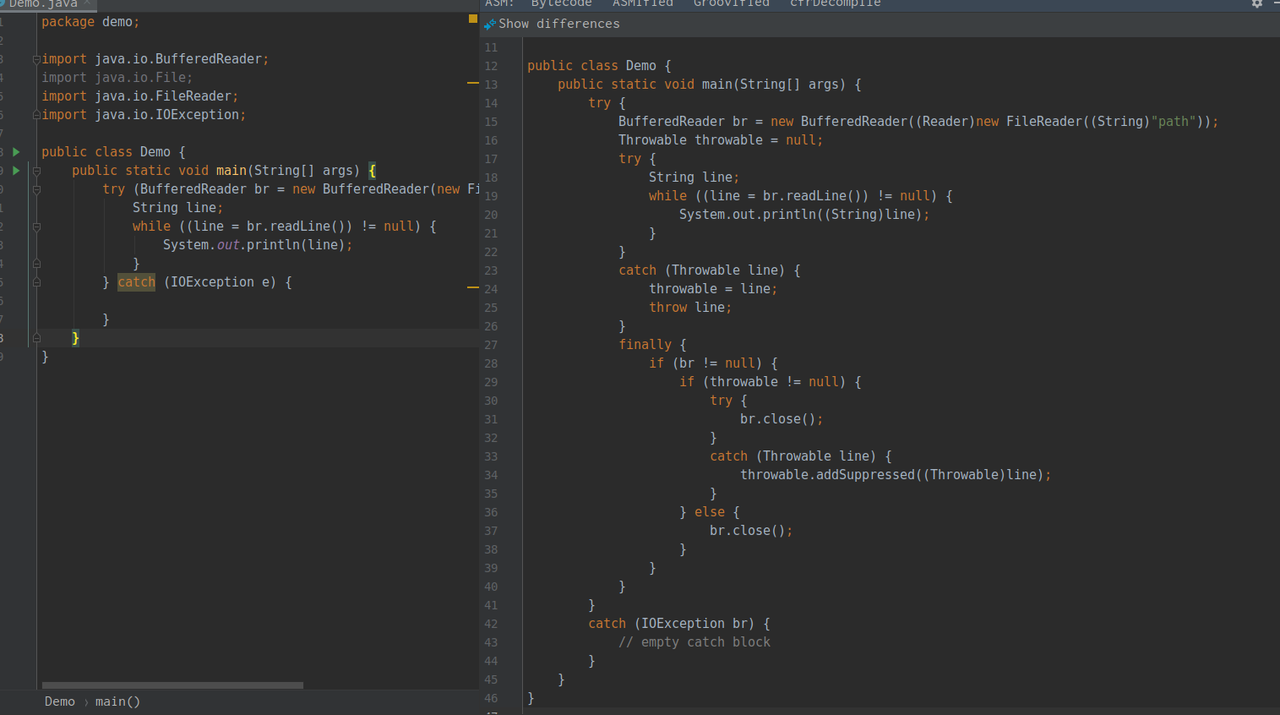Select the CfrDecompile tab
This screenshot has height=715, width=1280.
tap(836, 4)
